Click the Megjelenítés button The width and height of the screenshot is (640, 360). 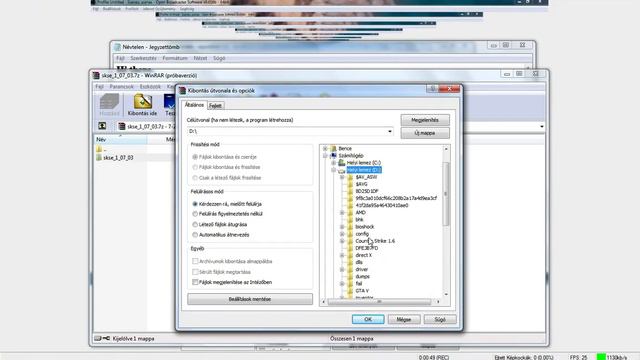pos(425,120)
